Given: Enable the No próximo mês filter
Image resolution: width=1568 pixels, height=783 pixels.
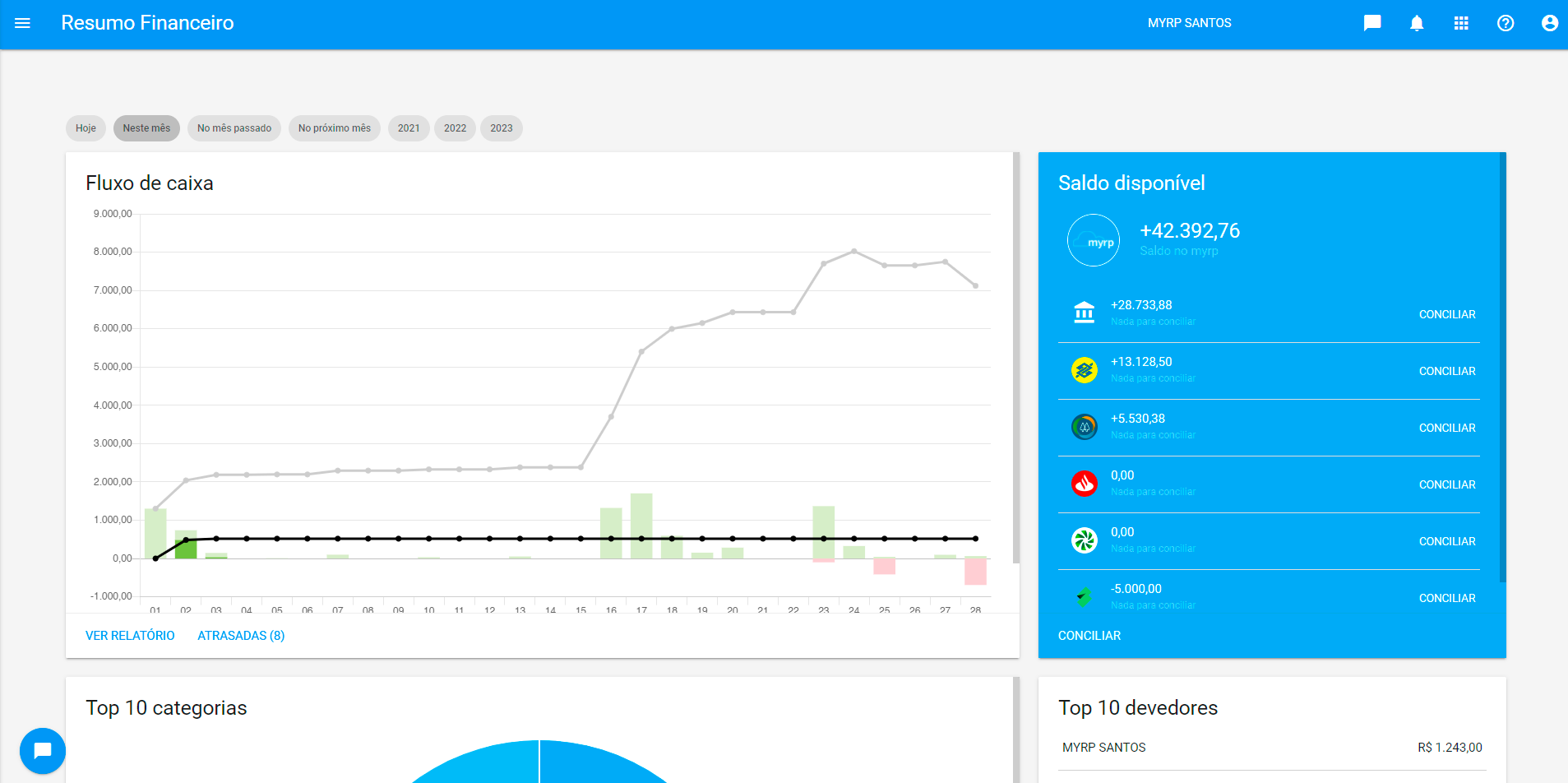Looking at the screenshot, I should (x=334, y=128).
